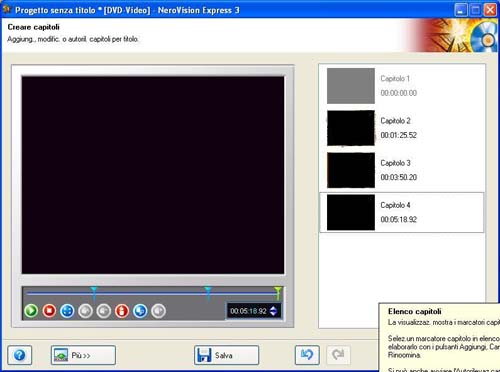Click the grayed redo arrow icon
Viewport: 500px width, 372px height.
click(x=338, y=355)
